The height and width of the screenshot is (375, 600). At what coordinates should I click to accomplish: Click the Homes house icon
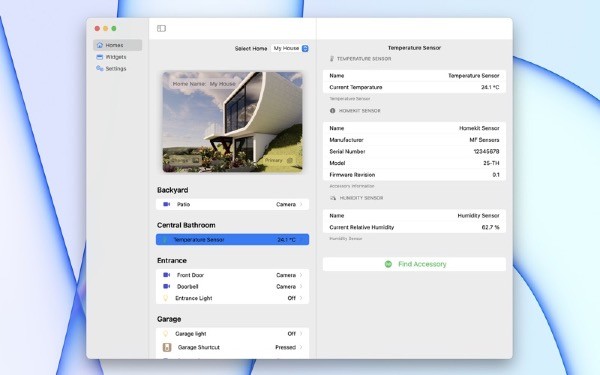tap(100, 45)
